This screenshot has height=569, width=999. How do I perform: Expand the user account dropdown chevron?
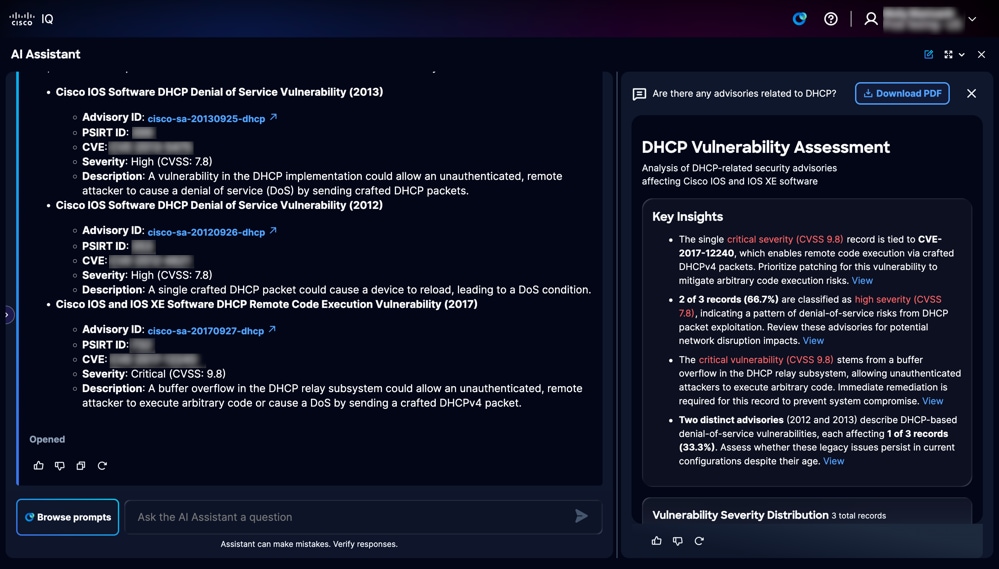coord(972,19)
